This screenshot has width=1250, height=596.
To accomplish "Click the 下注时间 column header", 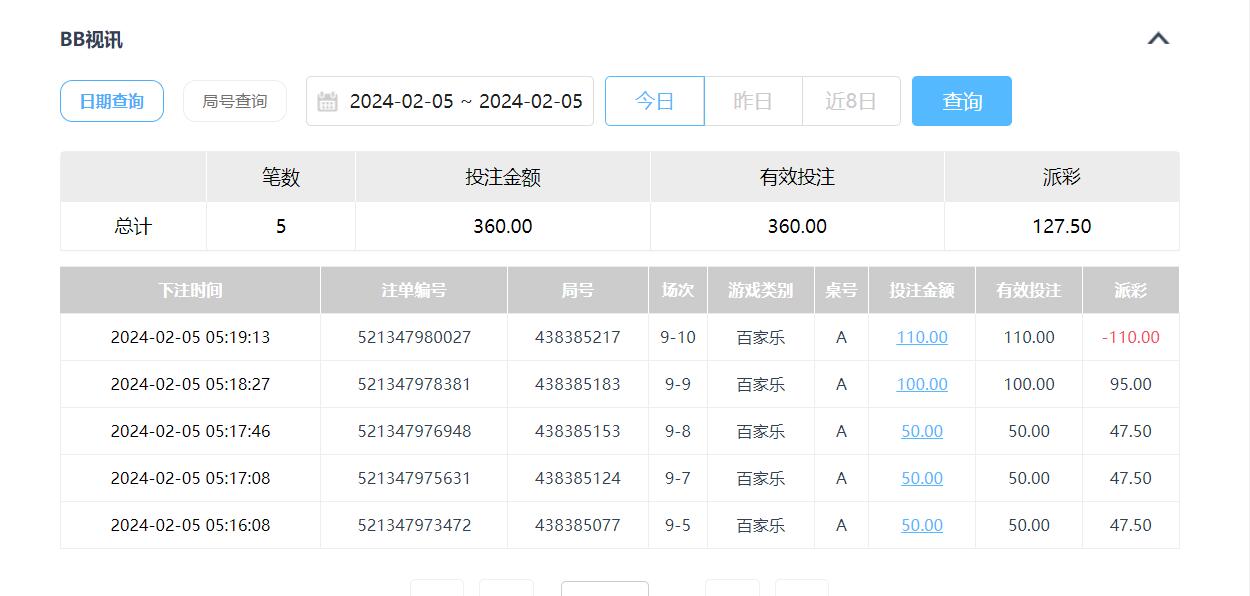I will point(190,290).
